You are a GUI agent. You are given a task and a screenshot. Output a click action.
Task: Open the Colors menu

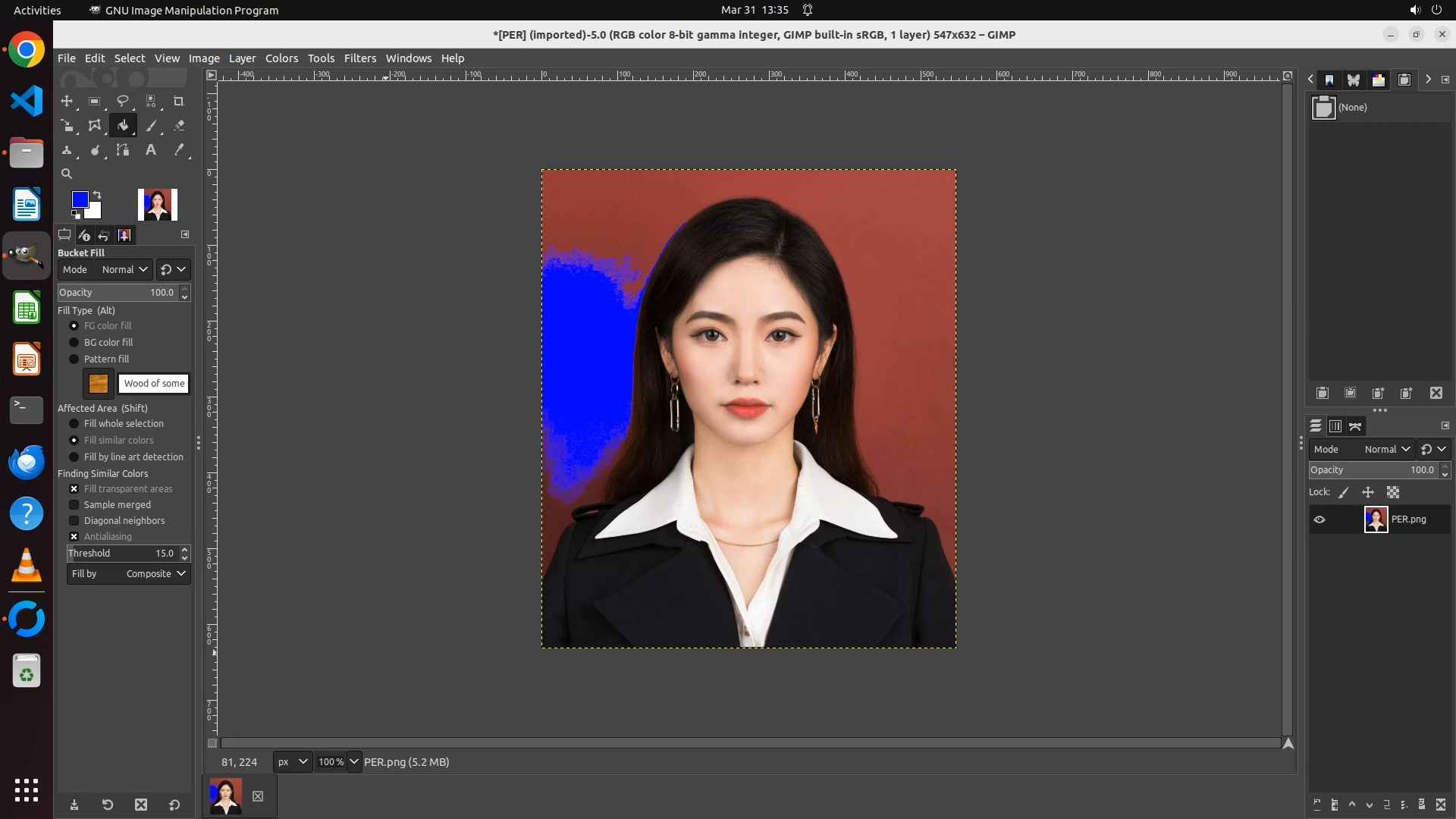click(281, 58)
